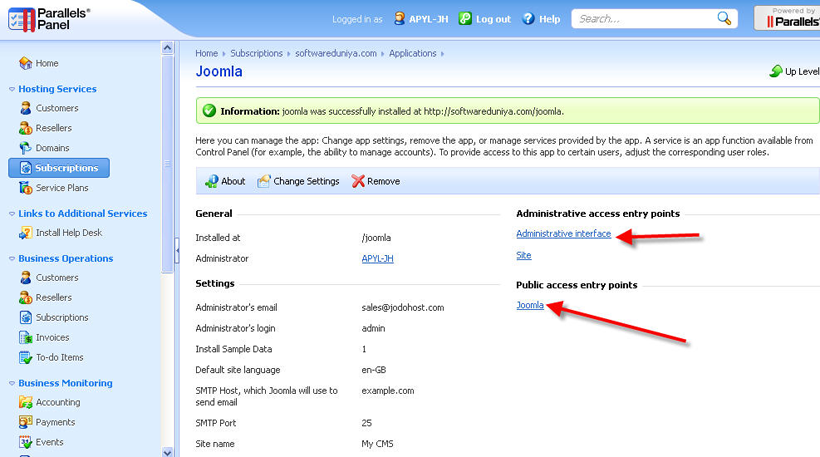Collapse Links to Additional Services section

[12, 214]
